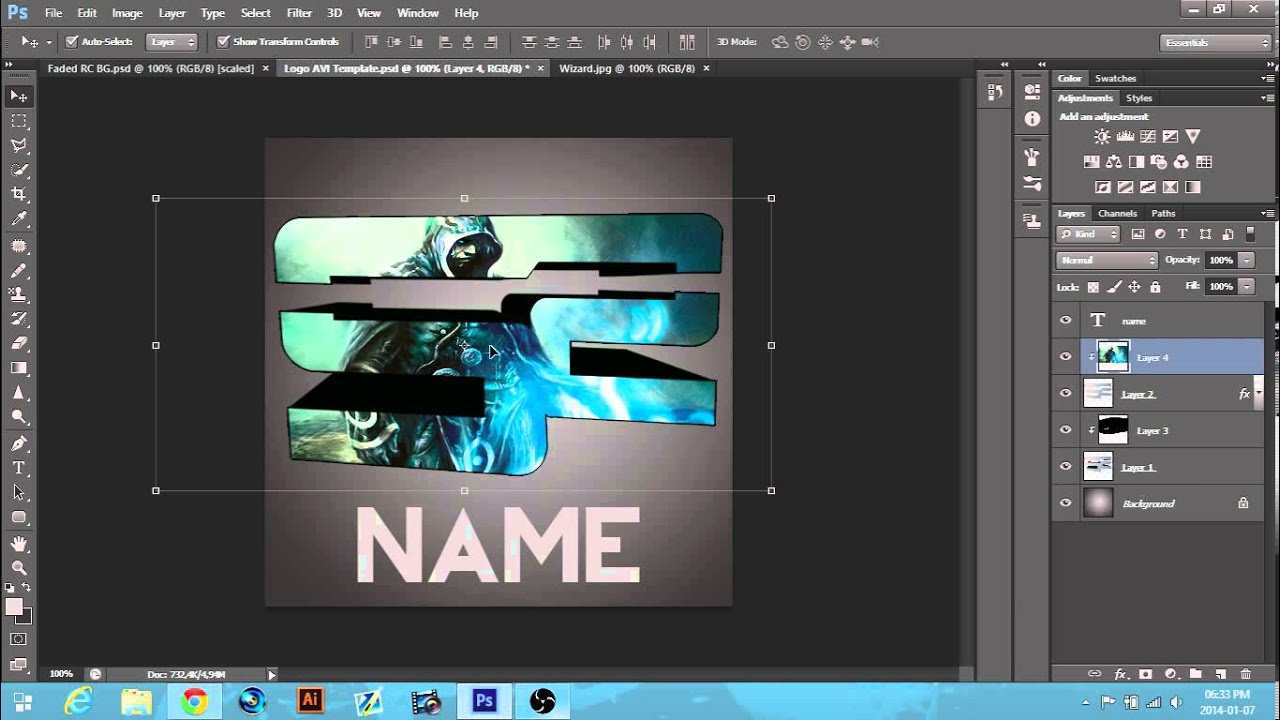The width and height of the screenshot is (1280, 720).
Task: Hide the Background layer
Action: pos(1065,503)
